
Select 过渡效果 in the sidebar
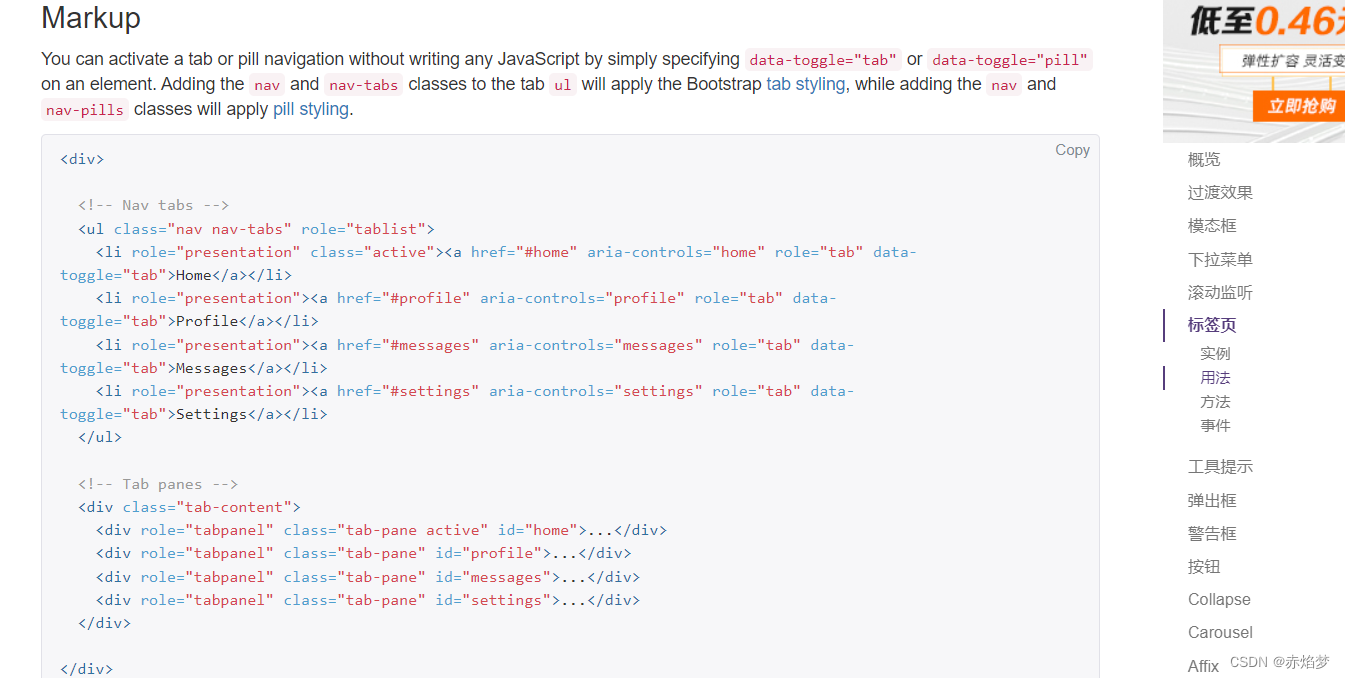click(x=1220, y=193)
